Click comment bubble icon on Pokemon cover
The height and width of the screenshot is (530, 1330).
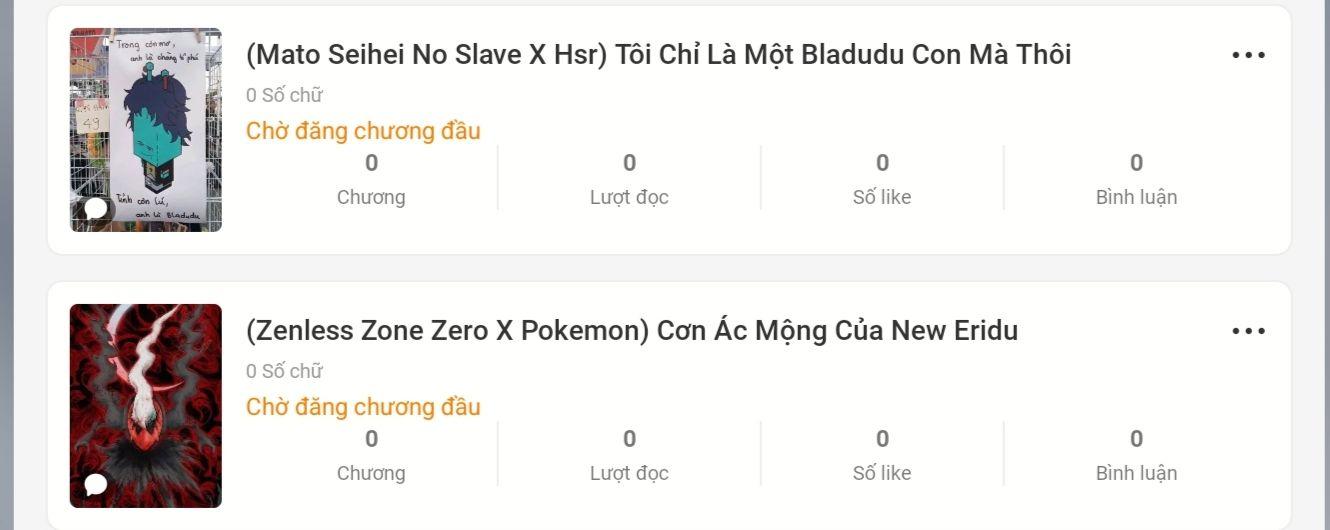tap(96, 485)
